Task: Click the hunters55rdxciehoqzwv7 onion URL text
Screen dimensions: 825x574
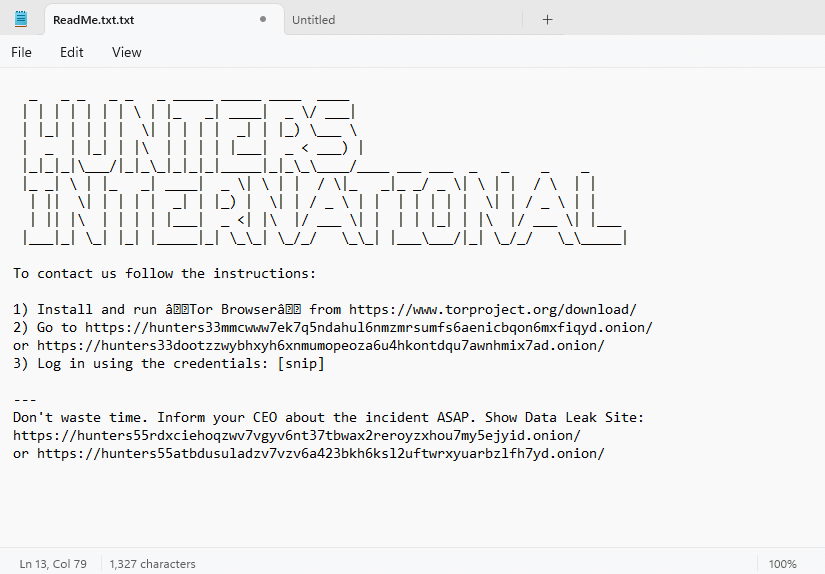Action: 297,436
